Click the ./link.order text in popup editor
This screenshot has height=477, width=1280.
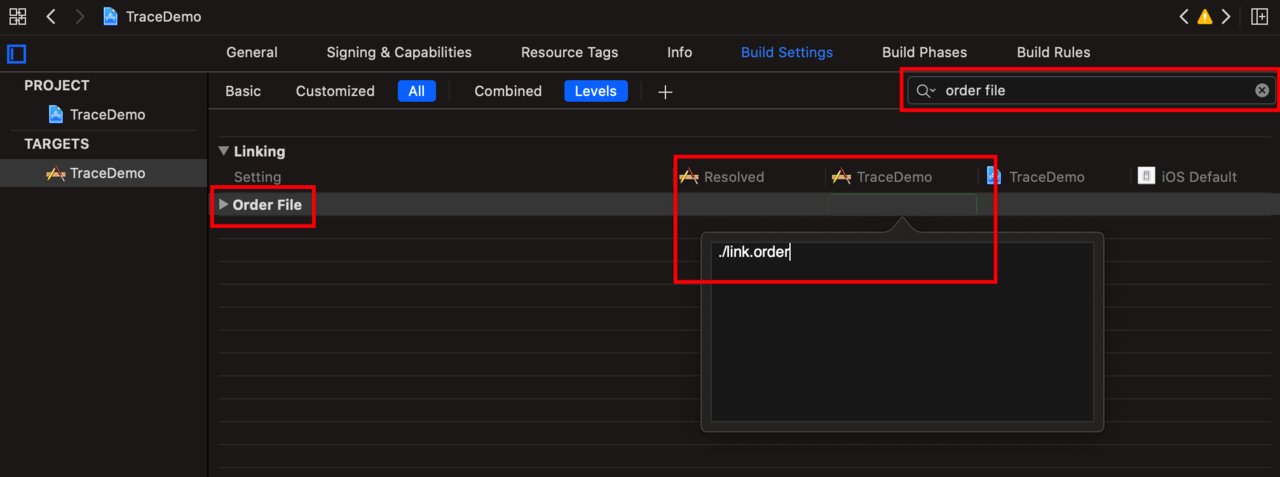tap(754, 252)
